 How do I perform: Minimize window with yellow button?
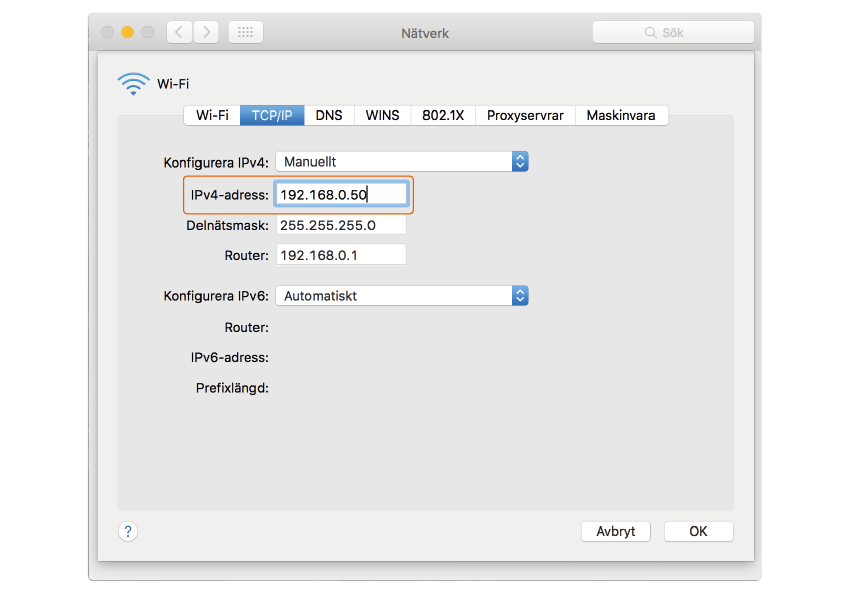[127, 32]
